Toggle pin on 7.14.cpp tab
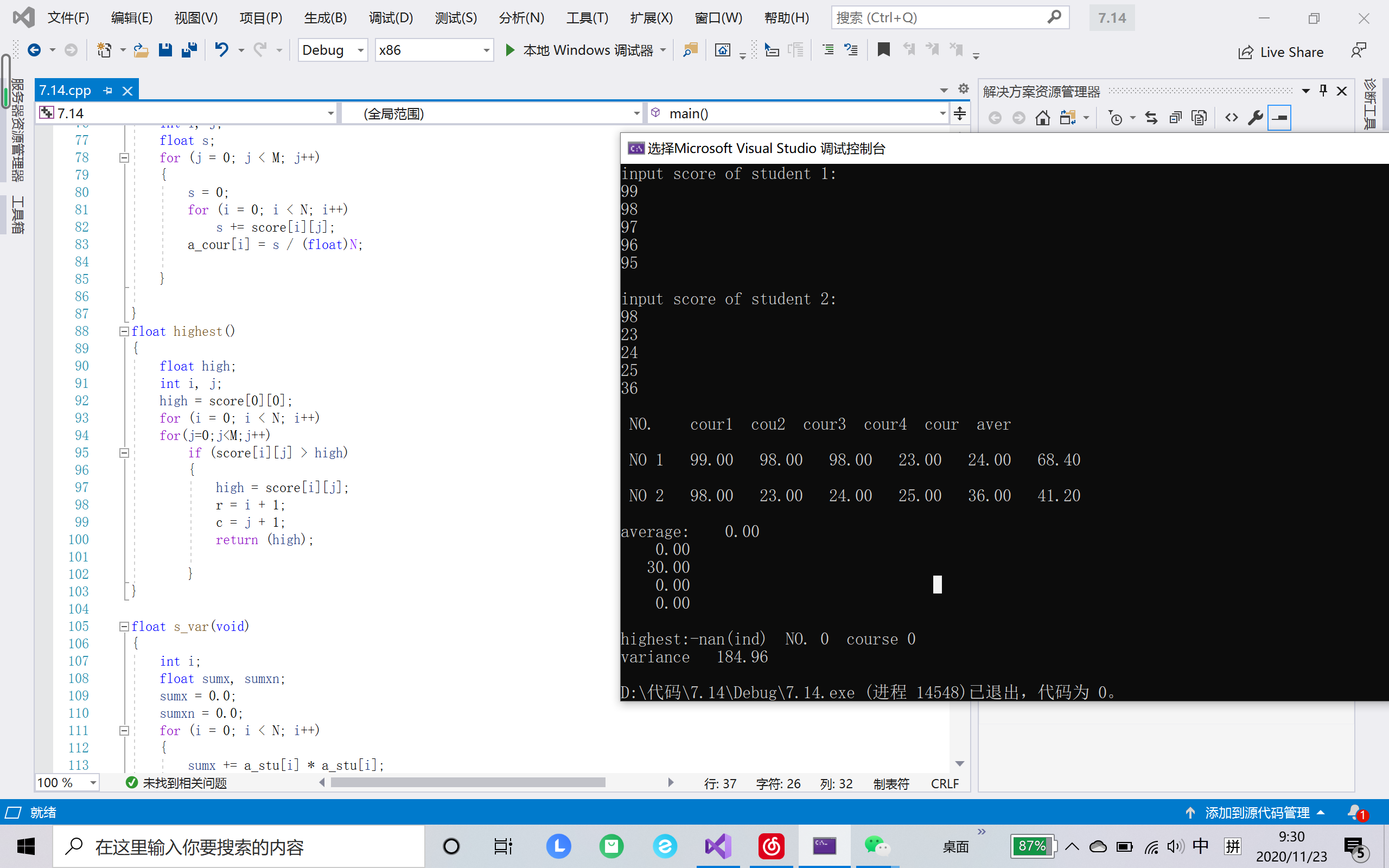This screenshot has width=1389, height=868. point(107,91)
